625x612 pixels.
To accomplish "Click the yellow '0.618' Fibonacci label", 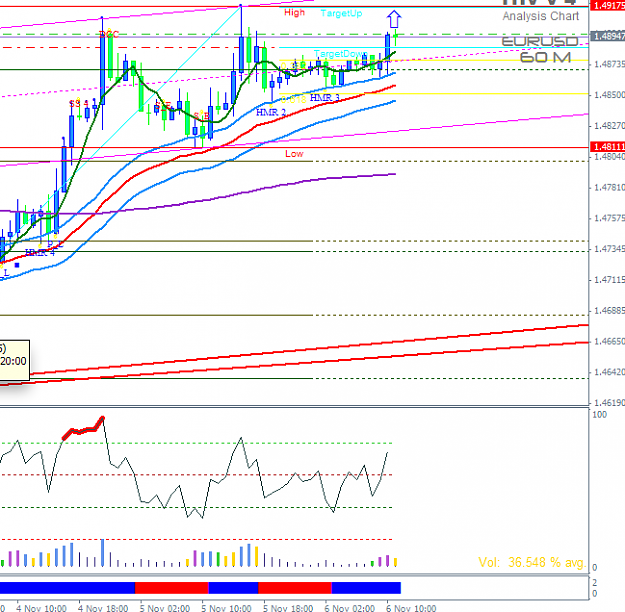I will [x=293, y=99].
